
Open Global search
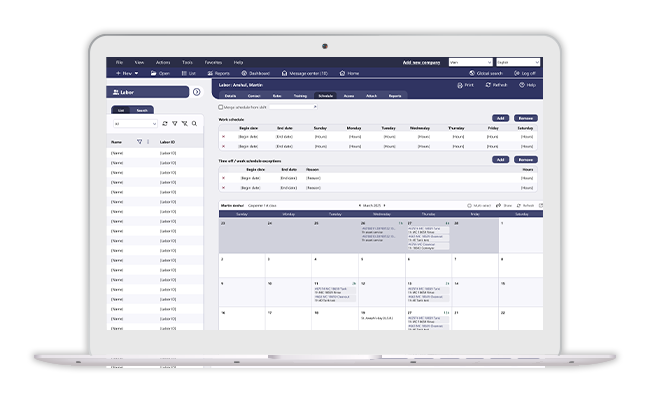point(486,73)
